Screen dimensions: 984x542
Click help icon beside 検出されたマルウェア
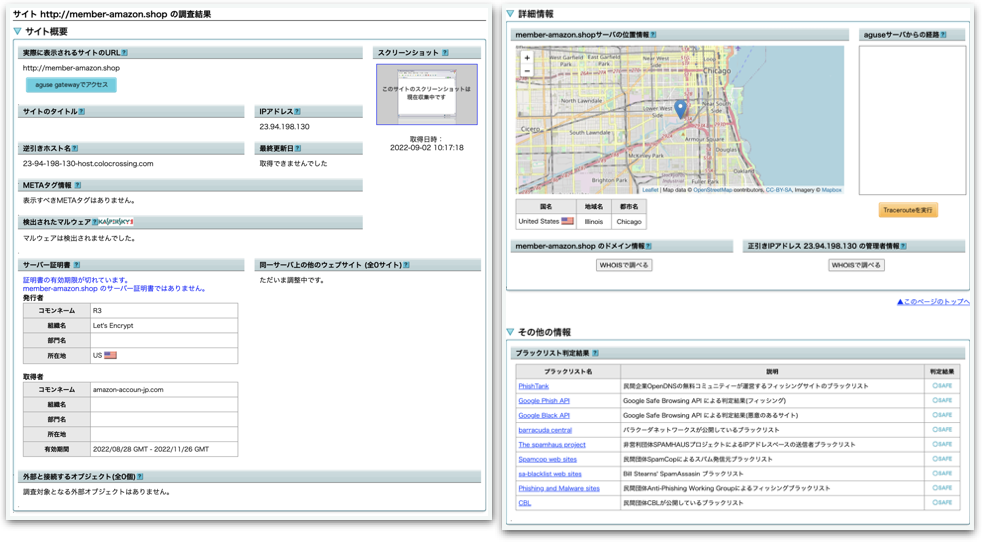click(95, 222)
